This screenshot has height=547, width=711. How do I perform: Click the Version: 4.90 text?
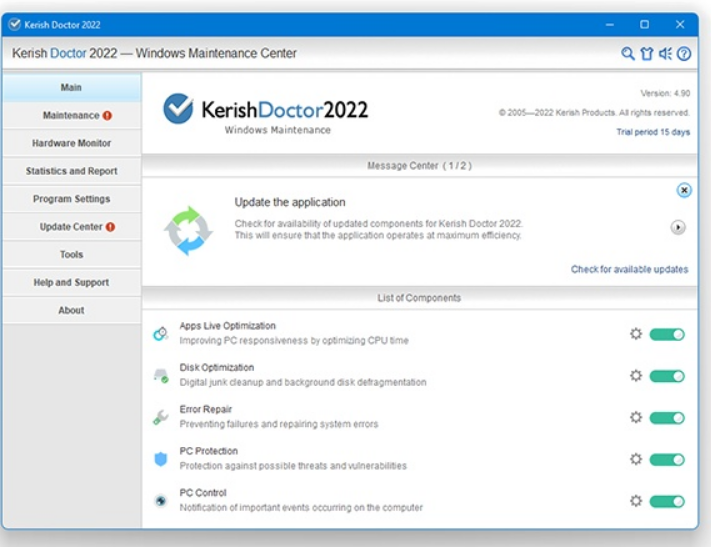[x=665, y=93]
